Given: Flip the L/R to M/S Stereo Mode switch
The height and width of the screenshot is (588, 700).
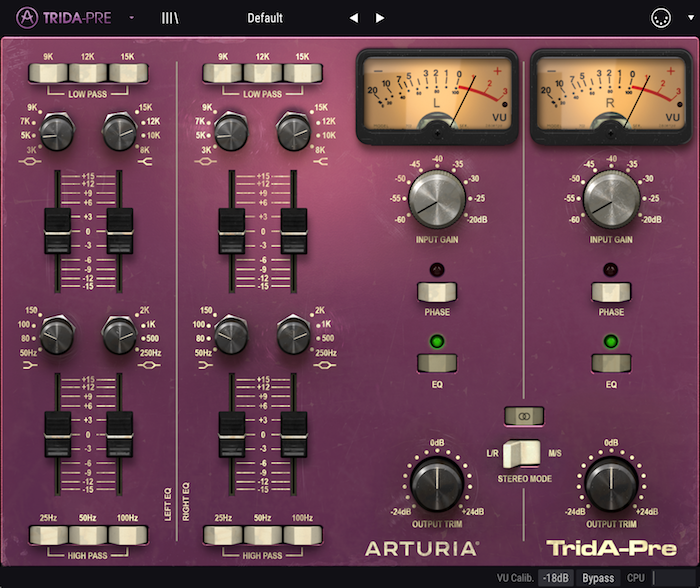Looking at the screenshot, I should 521,454.
